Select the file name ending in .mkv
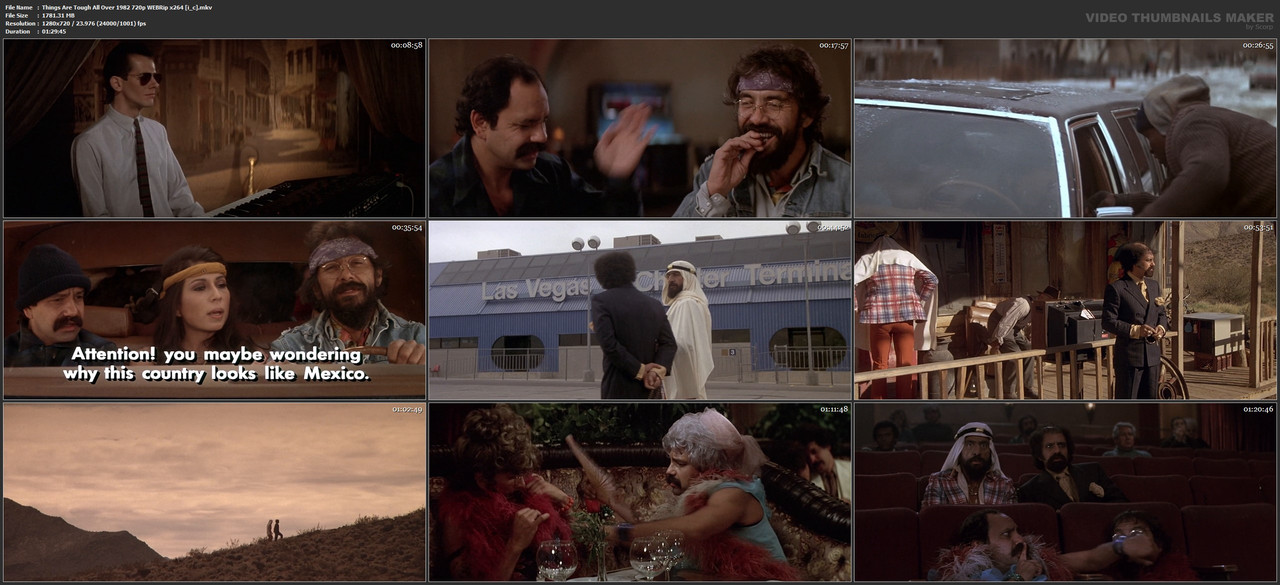 pos(126,7)
